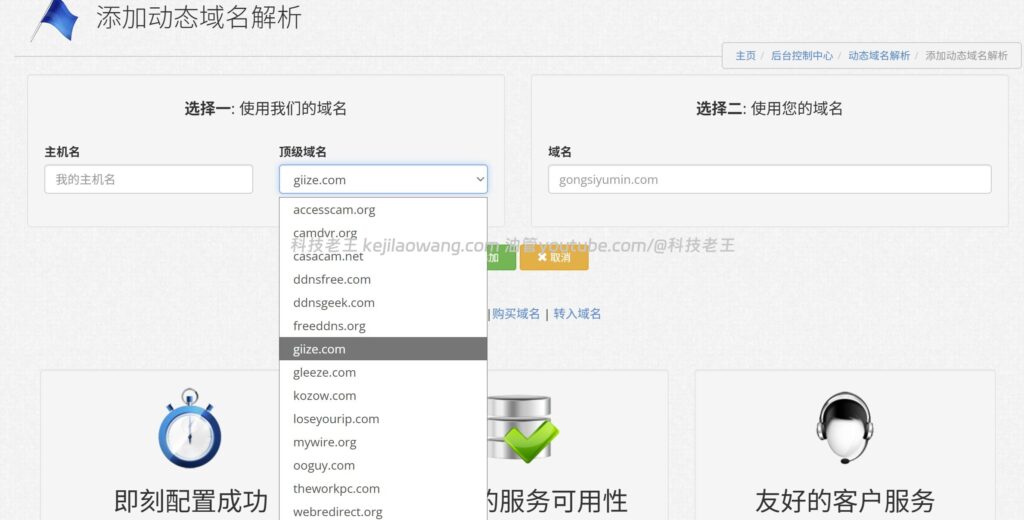
Task: Focus the 域名 input with gongsiyumin.com placeholder
Action: tap(769, 179)
